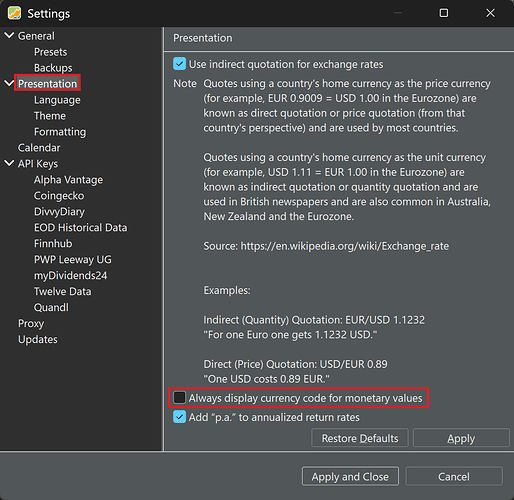Click the Restore Defaults button
Screen dimensions: 514x500
[x=360, y=438]
